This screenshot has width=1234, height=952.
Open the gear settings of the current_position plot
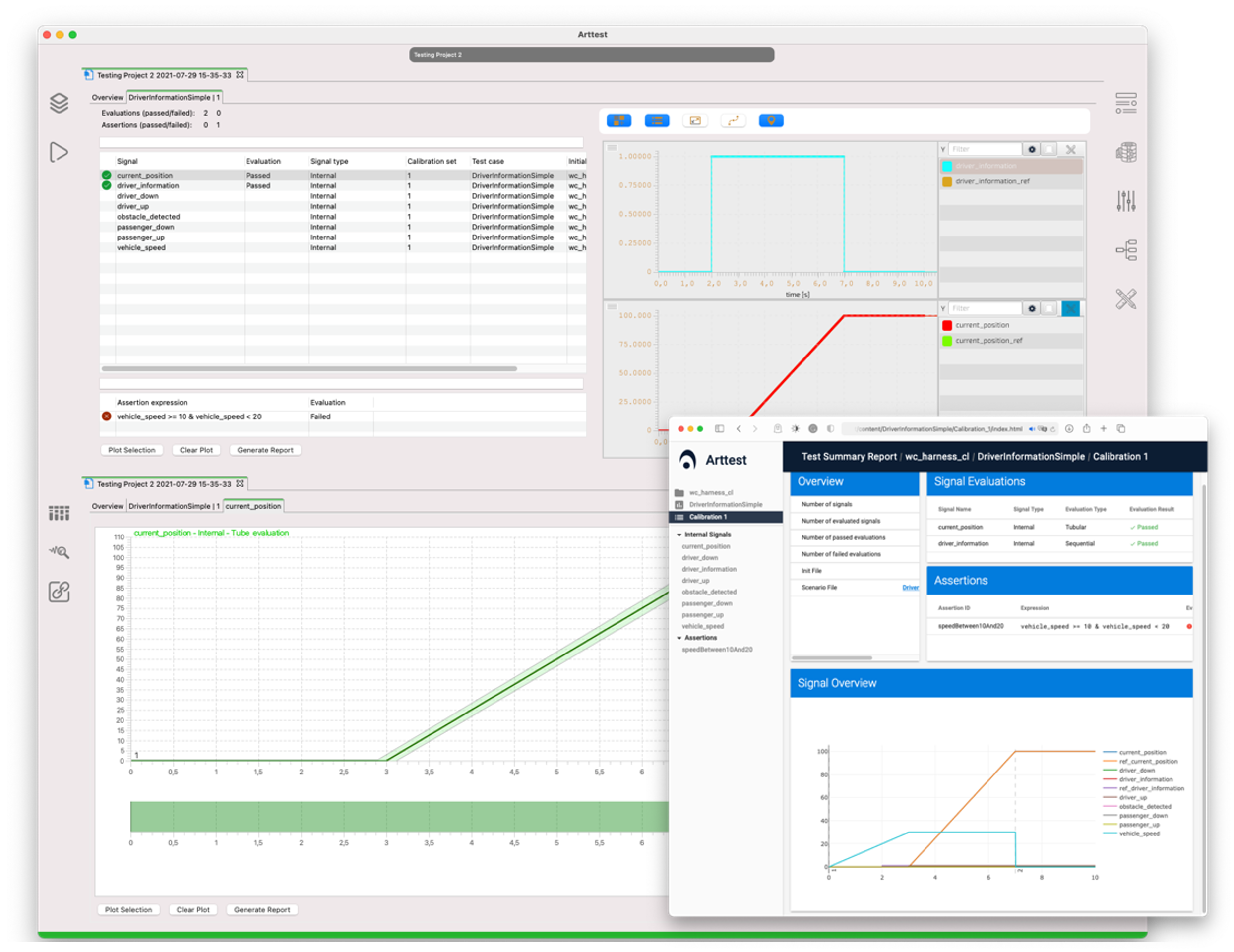1032,308
